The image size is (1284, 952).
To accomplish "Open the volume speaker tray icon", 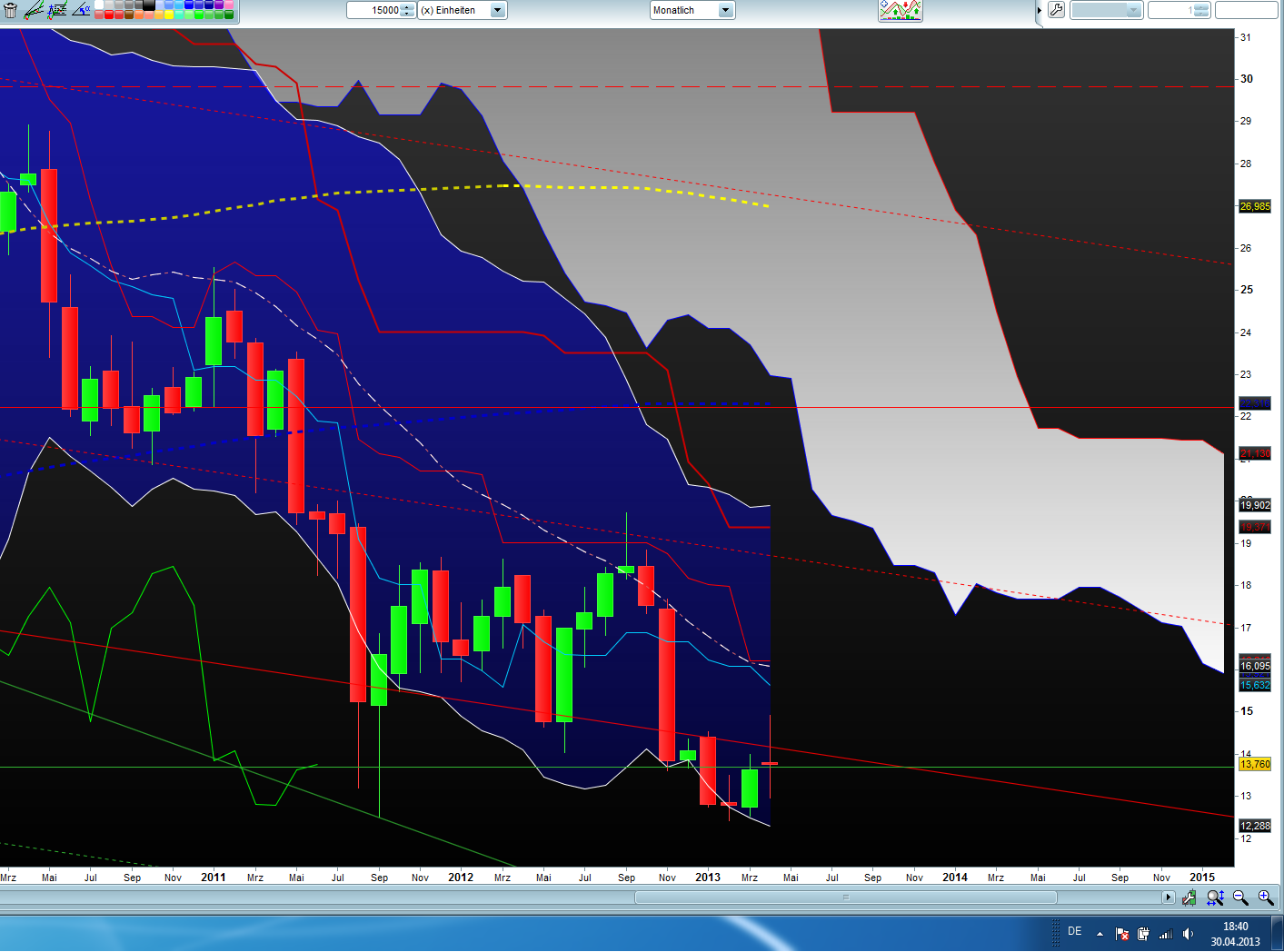I will pyautogui.click(x=1188, y=934).
